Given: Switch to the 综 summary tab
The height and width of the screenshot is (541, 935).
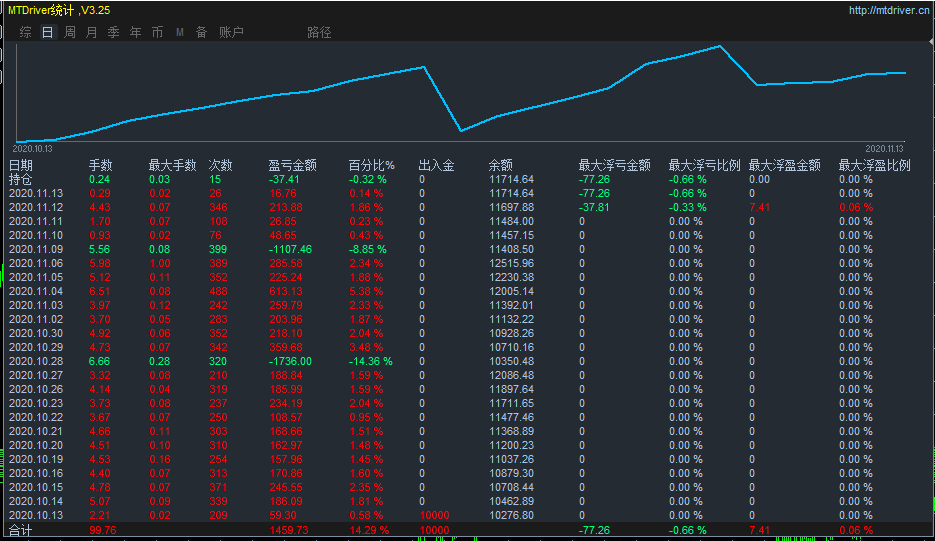Looking at the screenshot, I should [25, 32].
